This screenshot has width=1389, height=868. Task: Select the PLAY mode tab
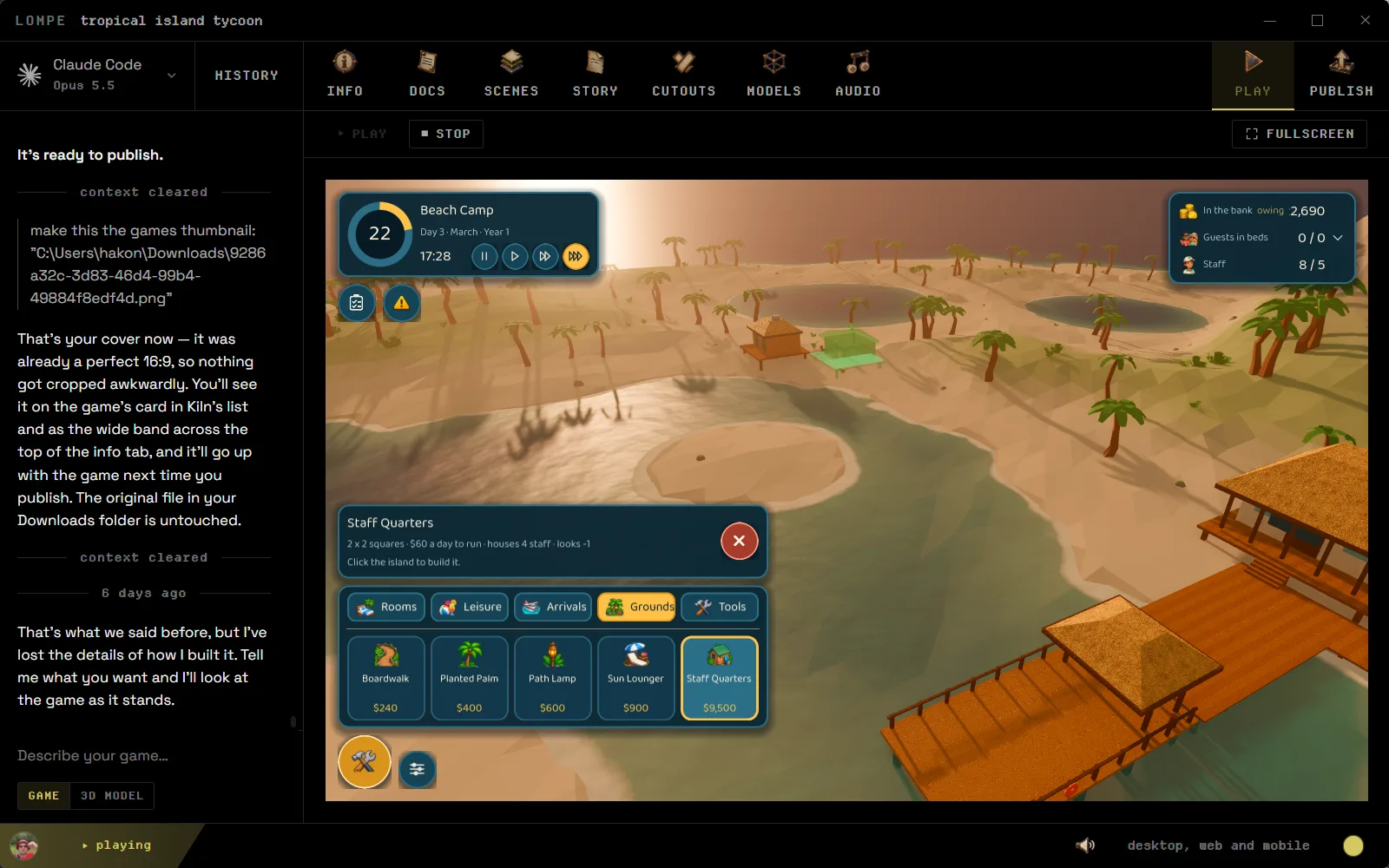point(1253,76)
